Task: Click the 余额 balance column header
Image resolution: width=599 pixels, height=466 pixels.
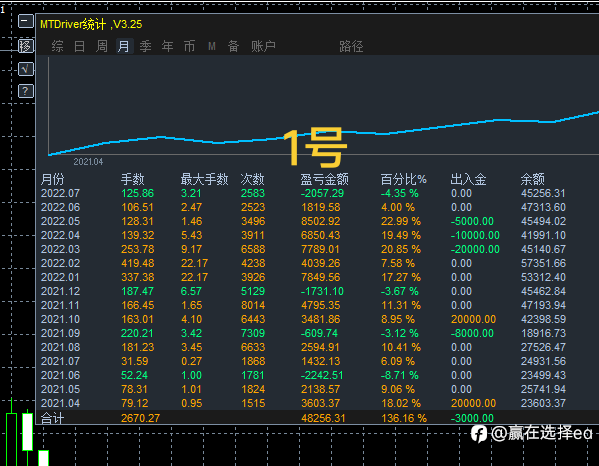Action: click(532, 179)
